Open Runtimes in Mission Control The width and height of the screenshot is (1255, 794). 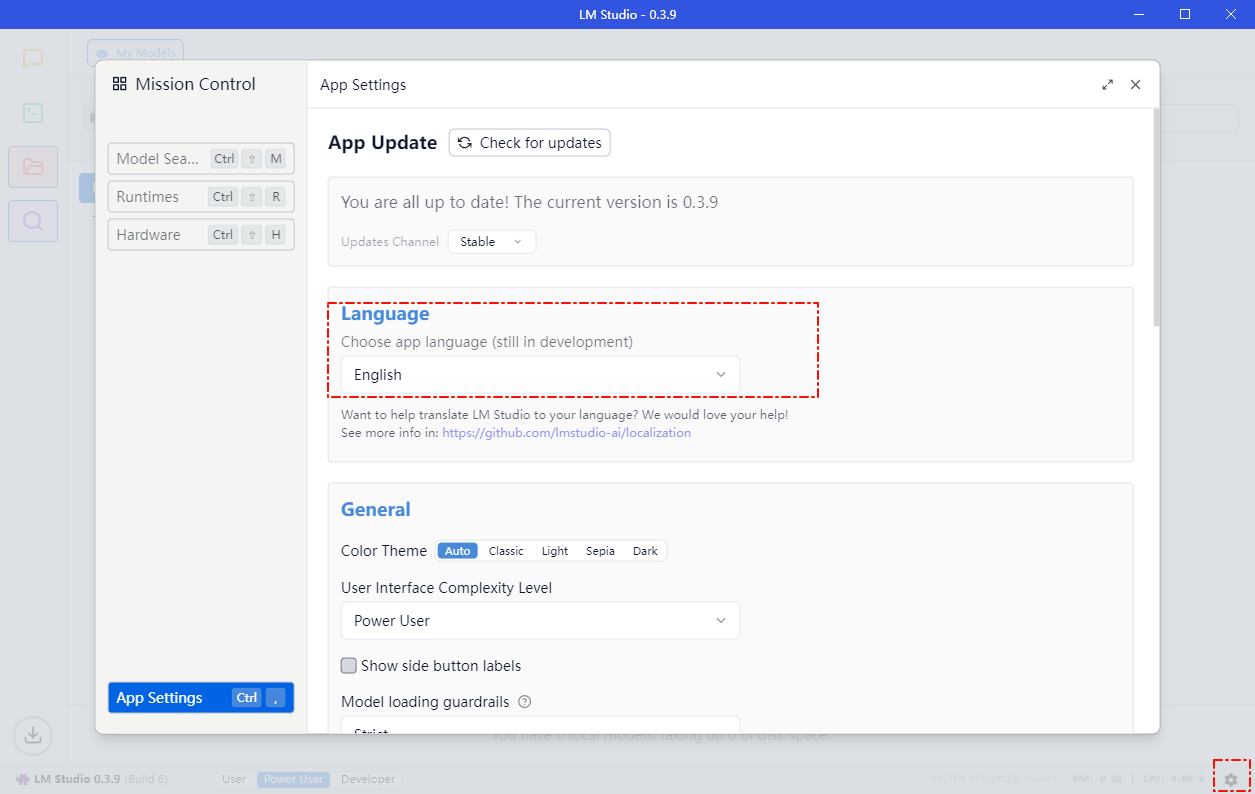pyautogui.click(x=201, y=197)
